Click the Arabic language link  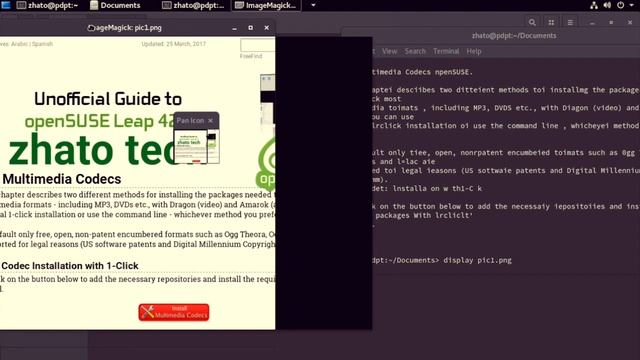19,44
